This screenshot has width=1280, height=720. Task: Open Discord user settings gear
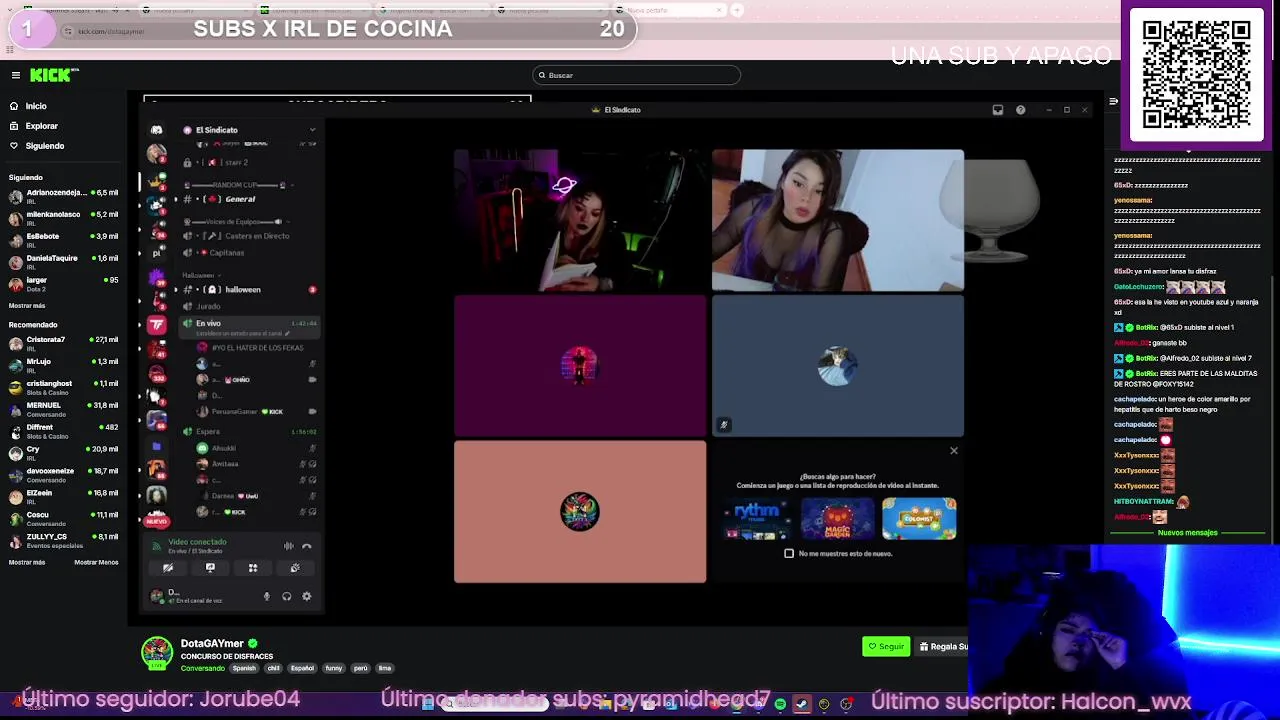[307, 597]
